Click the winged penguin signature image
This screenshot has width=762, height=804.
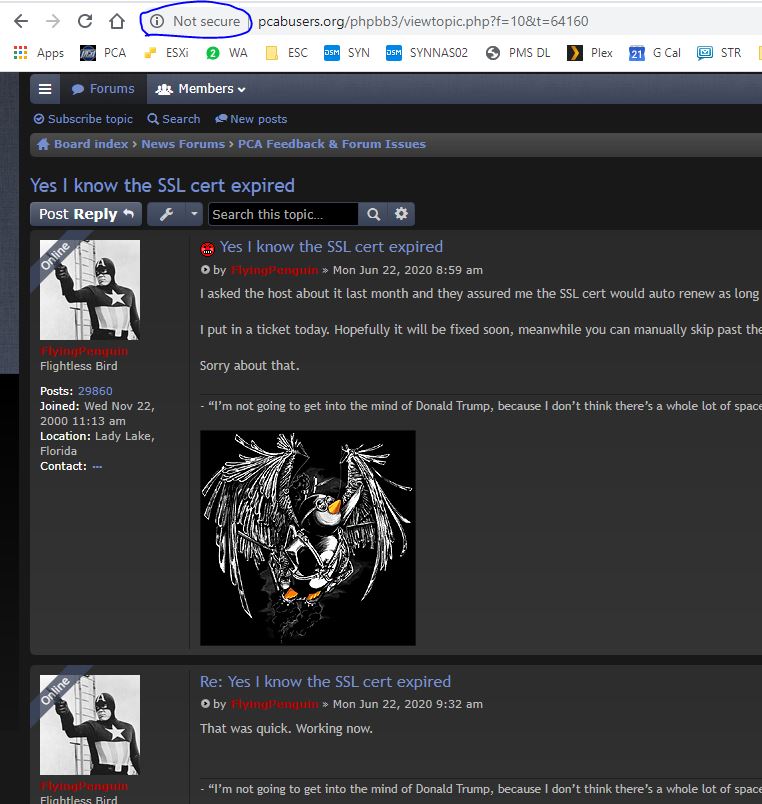308,538
